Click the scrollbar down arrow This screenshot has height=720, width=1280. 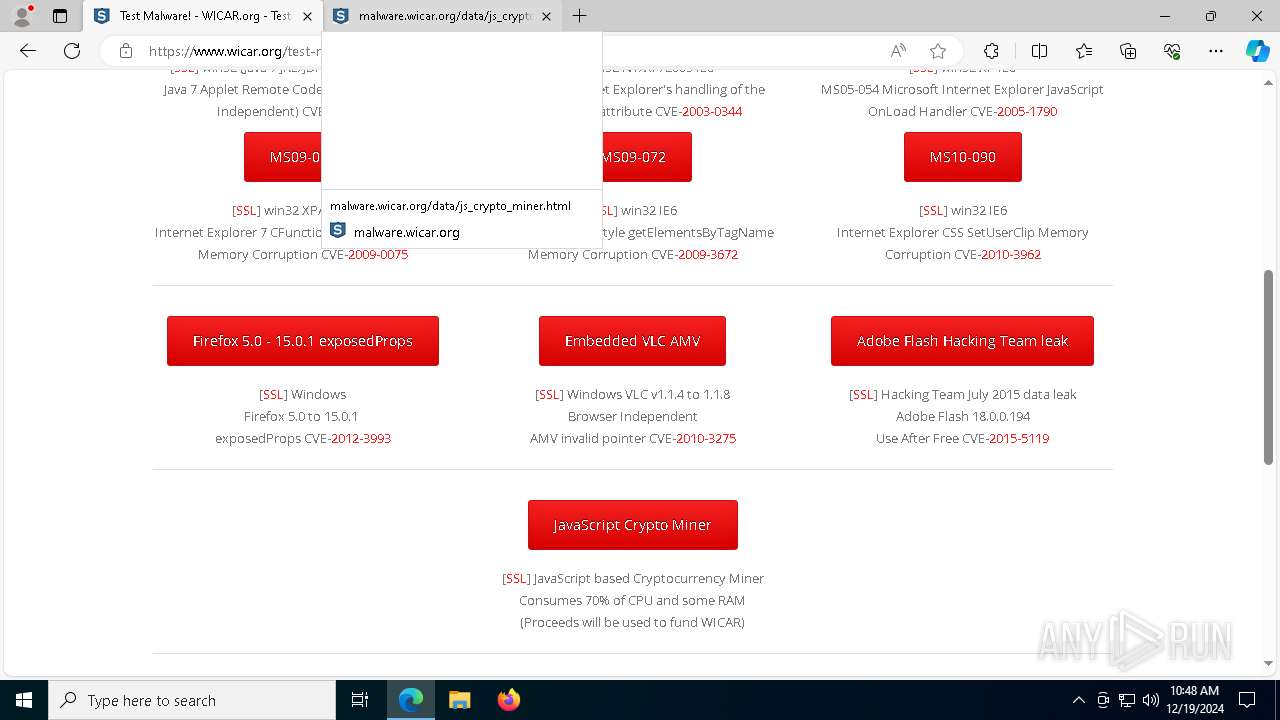click(1269, 663)
